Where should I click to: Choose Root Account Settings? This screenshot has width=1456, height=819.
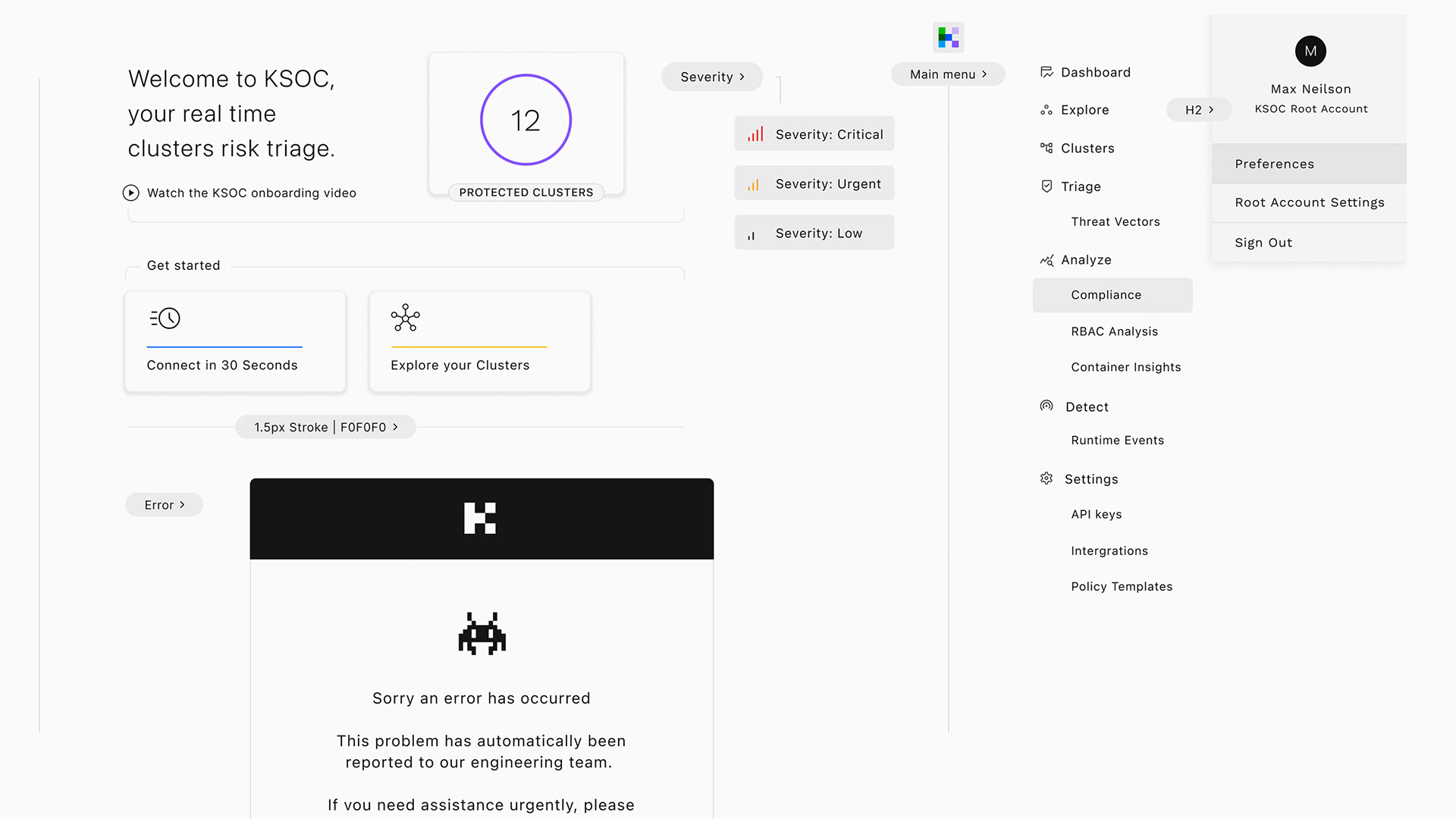pyautogui.click(x=1309, y=202)
